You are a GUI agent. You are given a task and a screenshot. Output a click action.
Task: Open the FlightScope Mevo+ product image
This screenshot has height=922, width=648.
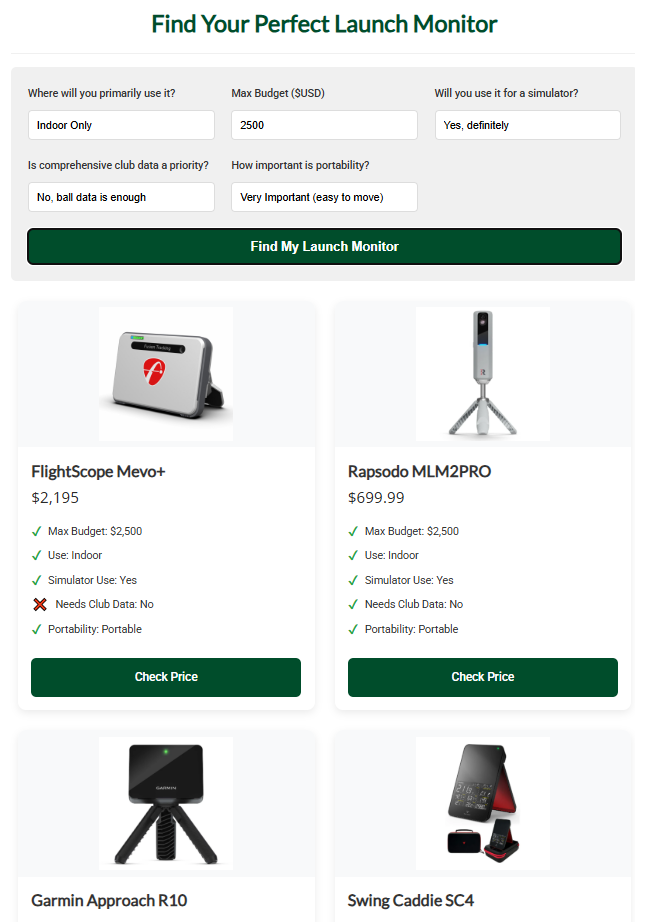(166, 374)
